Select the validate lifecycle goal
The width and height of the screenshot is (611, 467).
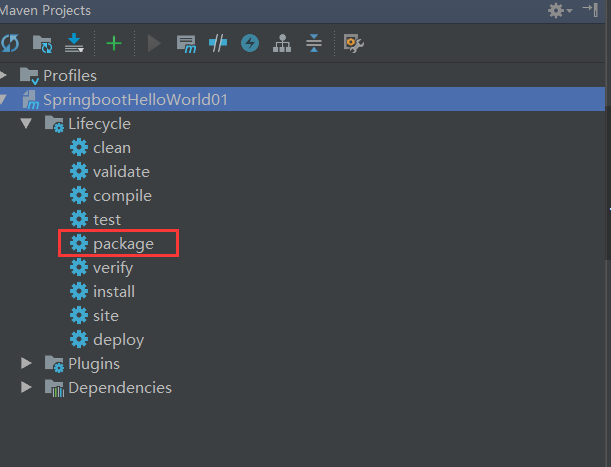(121, 172)
